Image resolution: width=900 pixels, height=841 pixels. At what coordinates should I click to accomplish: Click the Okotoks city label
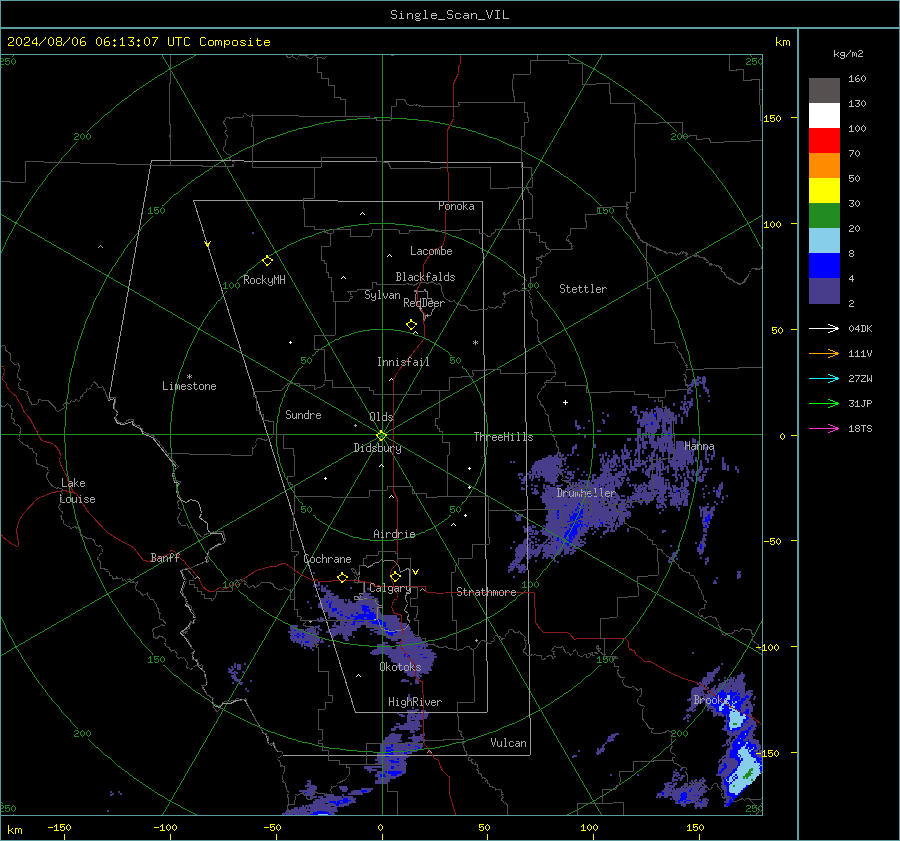[x=400, y=667]
